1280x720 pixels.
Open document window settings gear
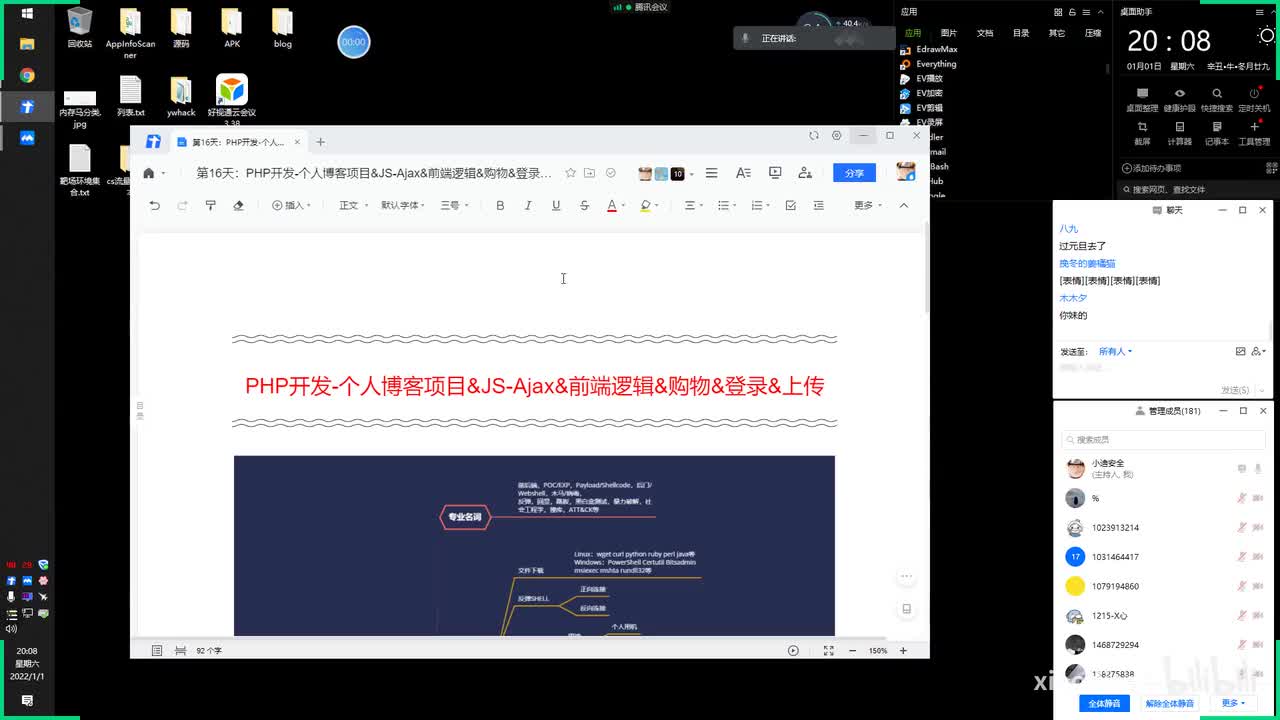point(837,136)
